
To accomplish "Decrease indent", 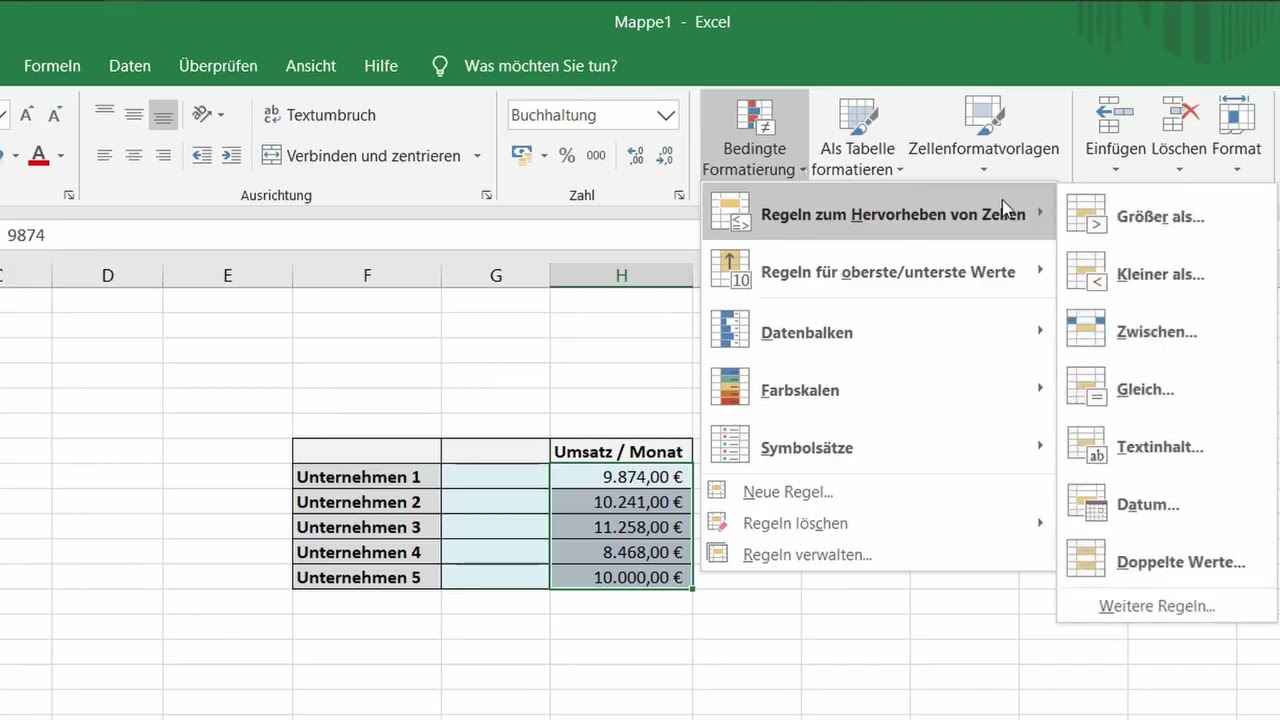I will tap(202, 156).
